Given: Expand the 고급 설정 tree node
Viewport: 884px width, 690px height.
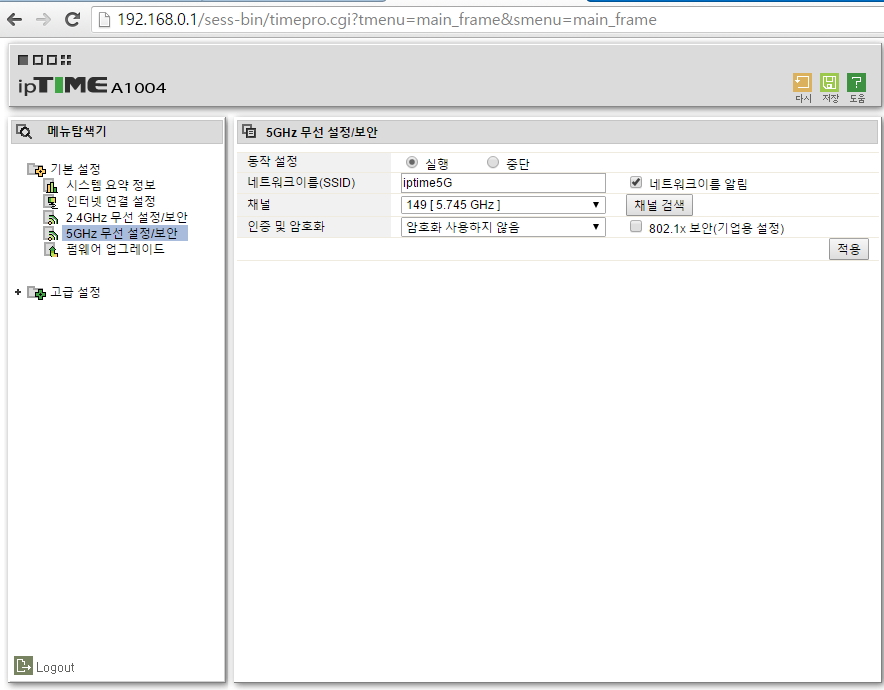Looking at the screenshot, I should [x=18, y=292].
